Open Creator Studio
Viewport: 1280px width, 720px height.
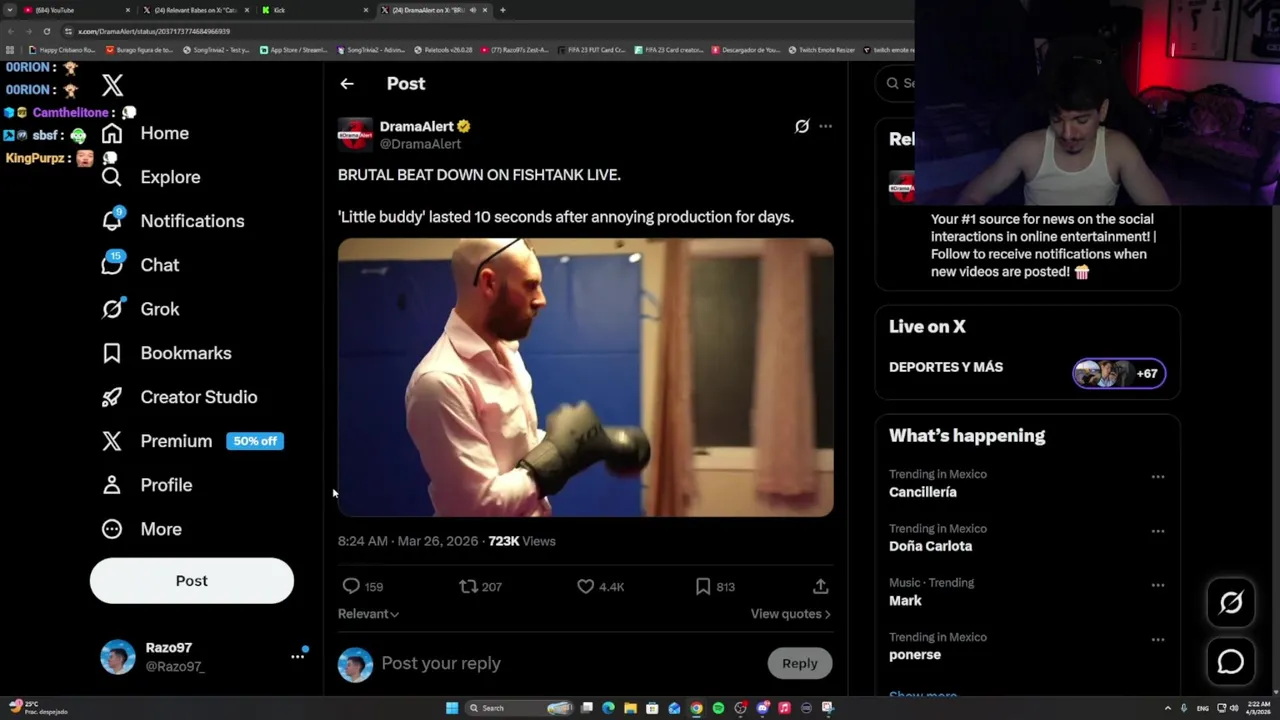click(x=179, y=397)
